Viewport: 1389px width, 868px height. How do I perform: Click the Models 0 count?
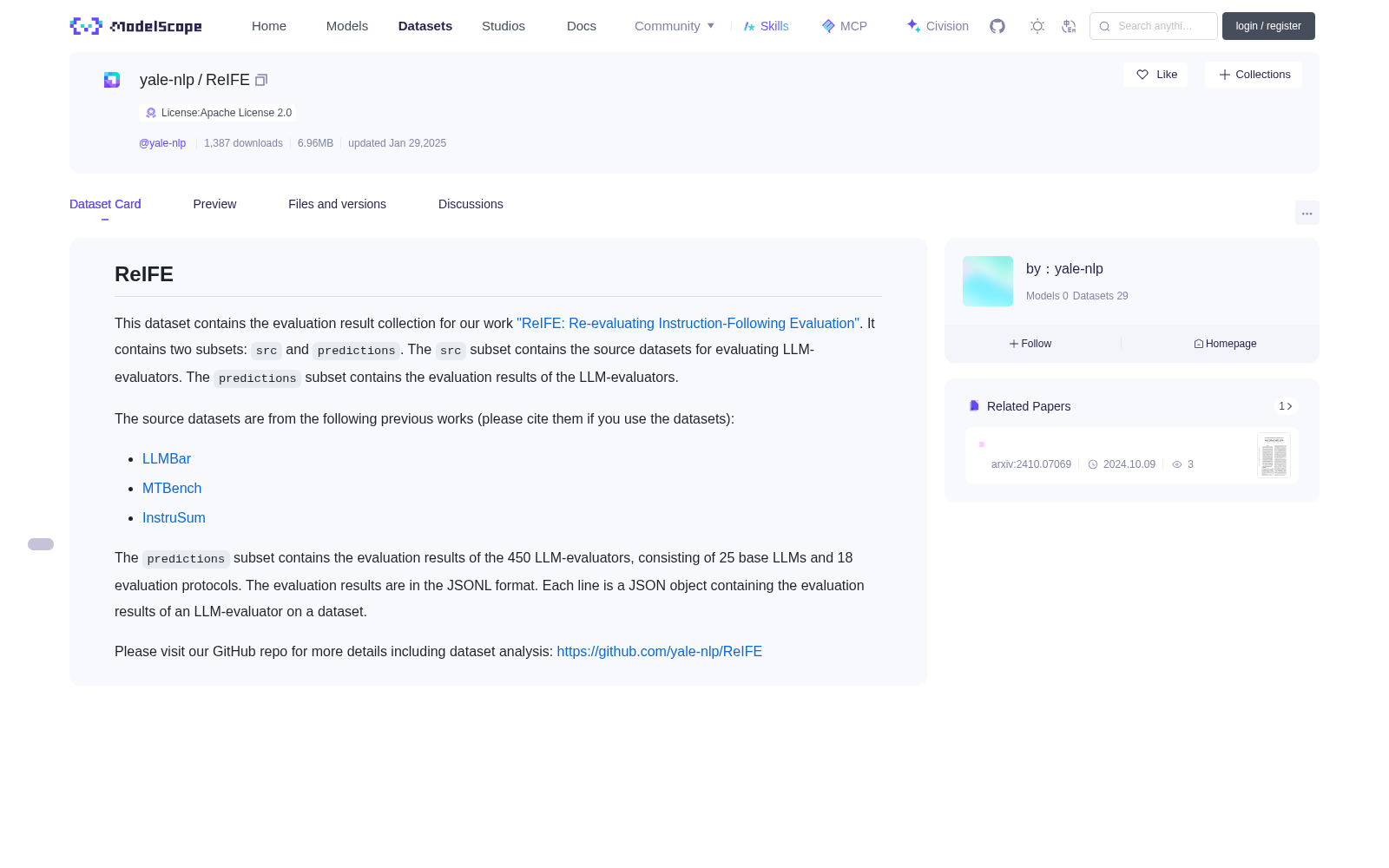point(1047,296)
